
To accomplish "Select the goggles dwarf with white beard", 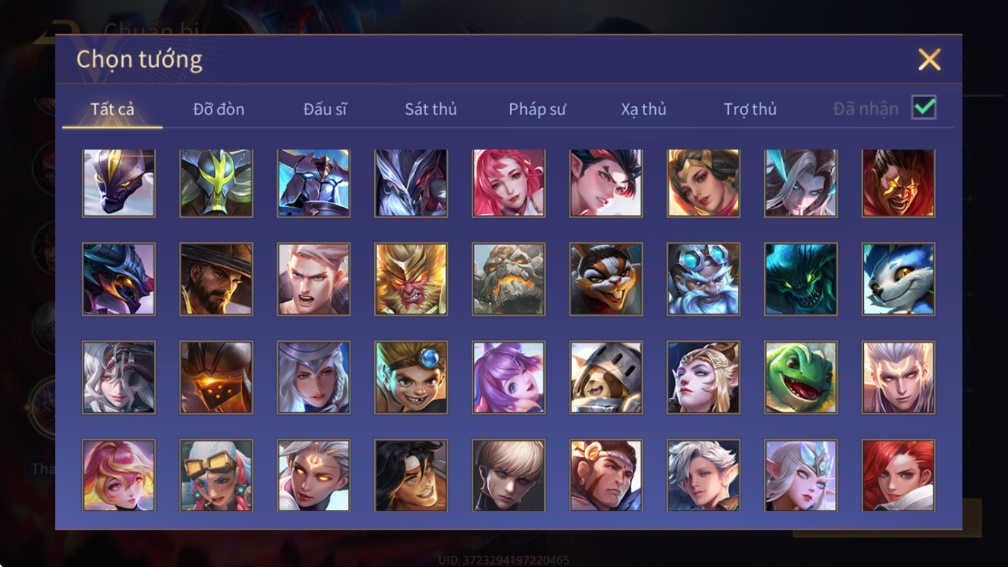I will click(703, 279).
